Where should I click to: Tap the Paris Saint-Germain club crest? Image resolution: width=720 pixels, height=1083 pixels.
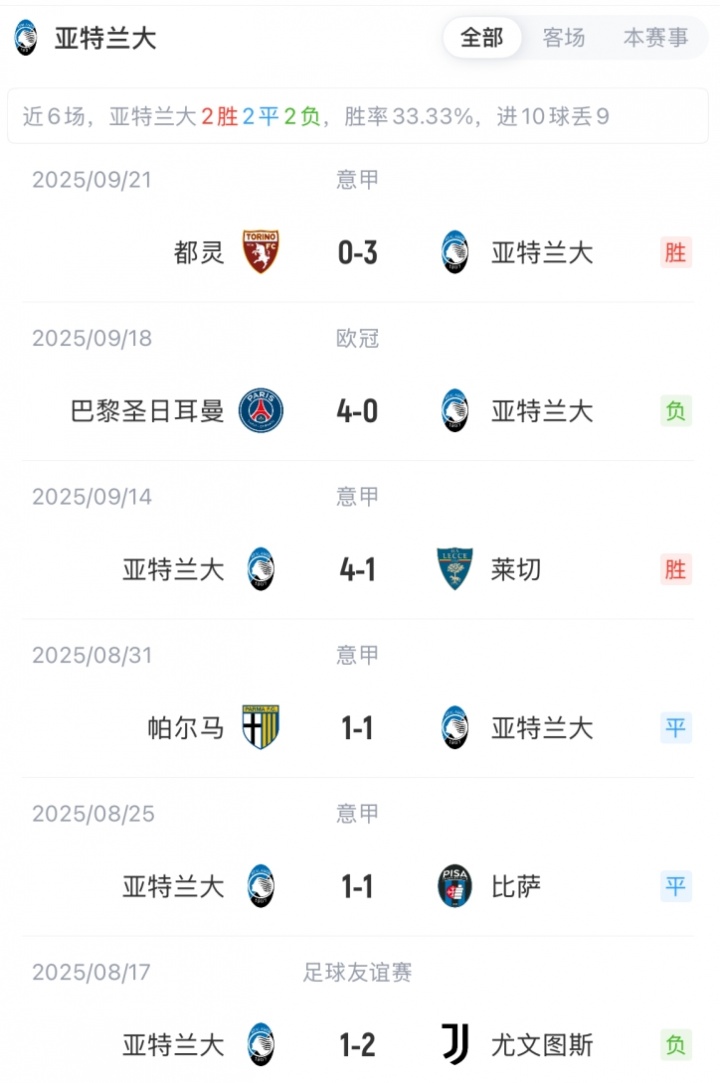(x=261, y=411)
